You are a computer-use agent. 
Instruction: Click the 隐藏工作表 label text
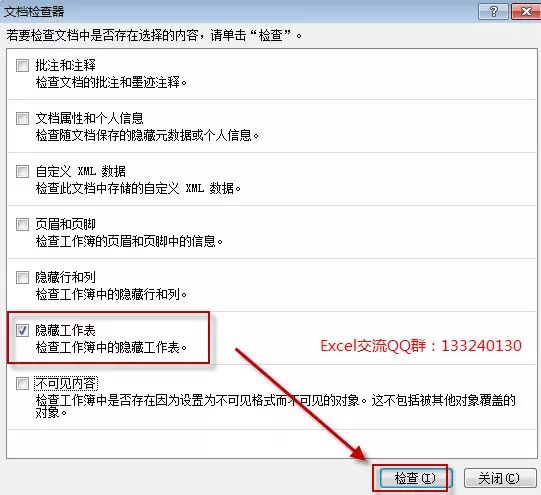[66, 330]
